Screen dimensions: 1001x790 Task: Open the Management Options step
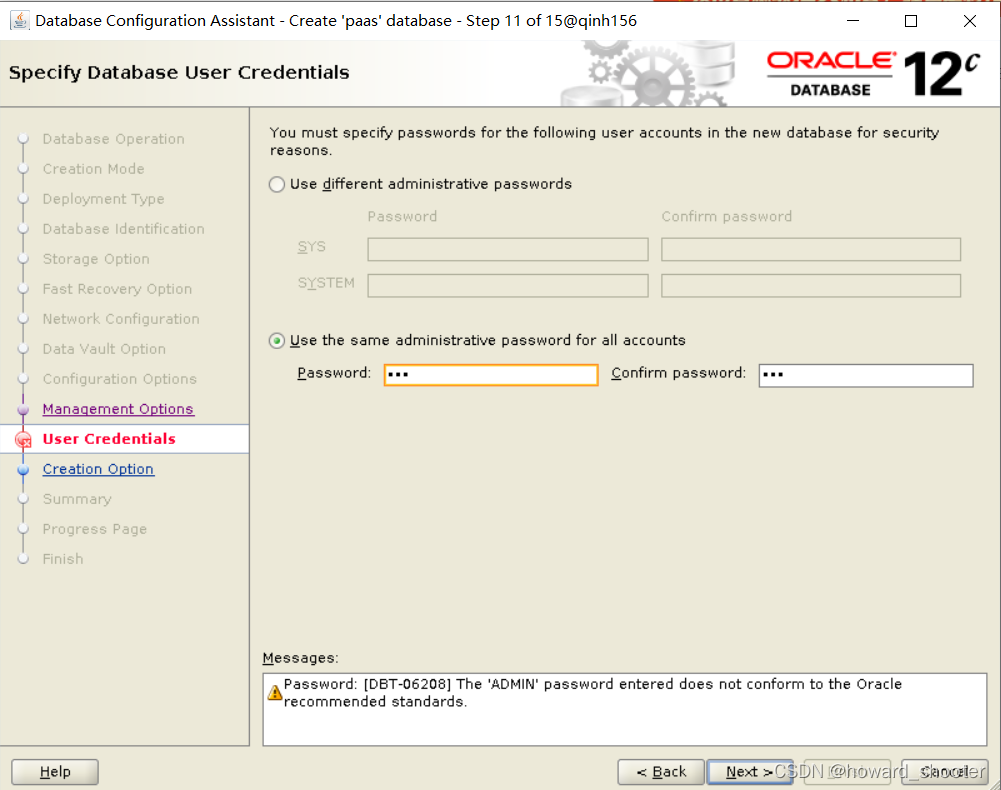coord(117,408)
